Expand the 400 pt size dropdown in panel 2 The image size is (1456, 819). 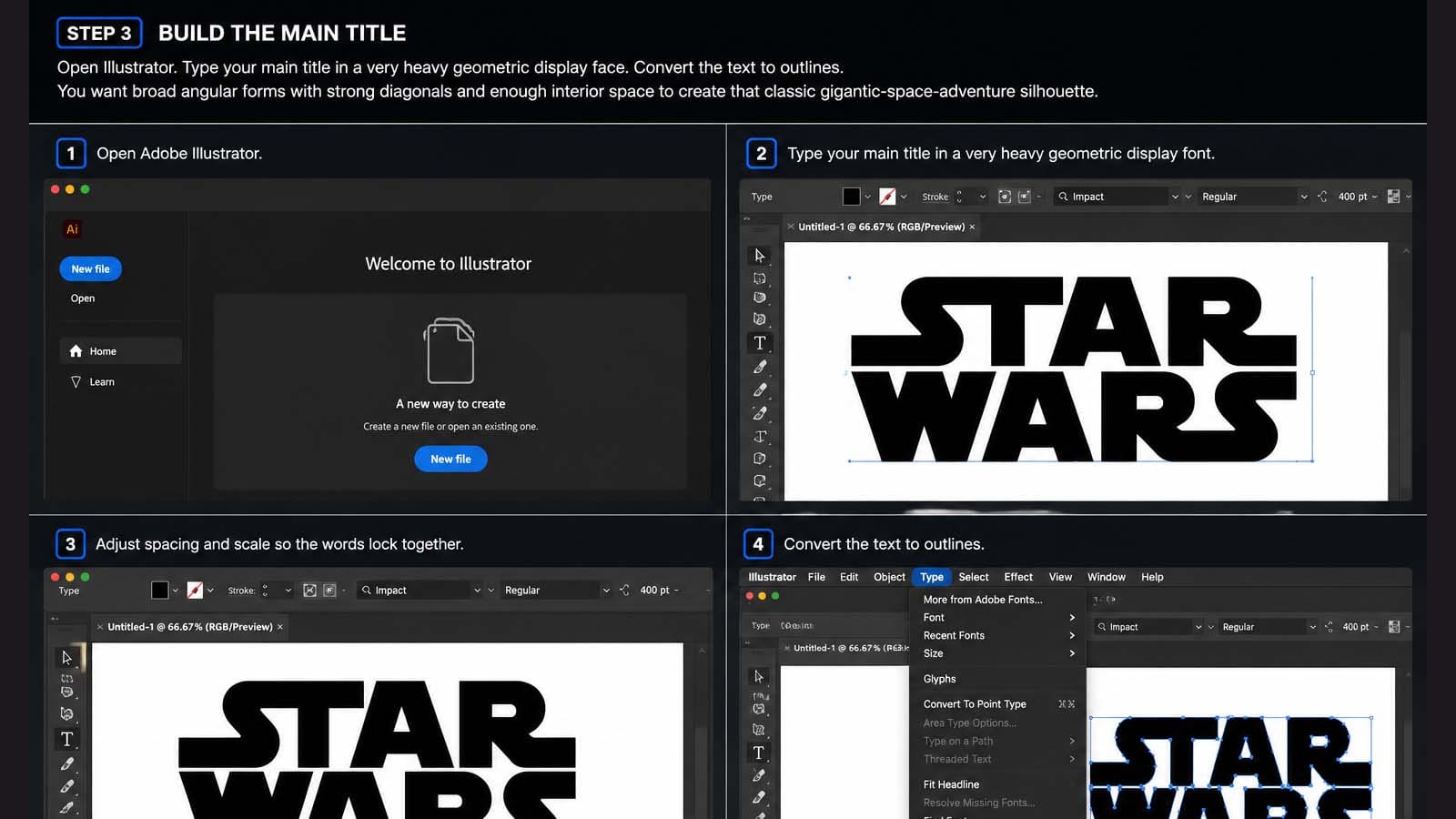(x=1374, y=197)
